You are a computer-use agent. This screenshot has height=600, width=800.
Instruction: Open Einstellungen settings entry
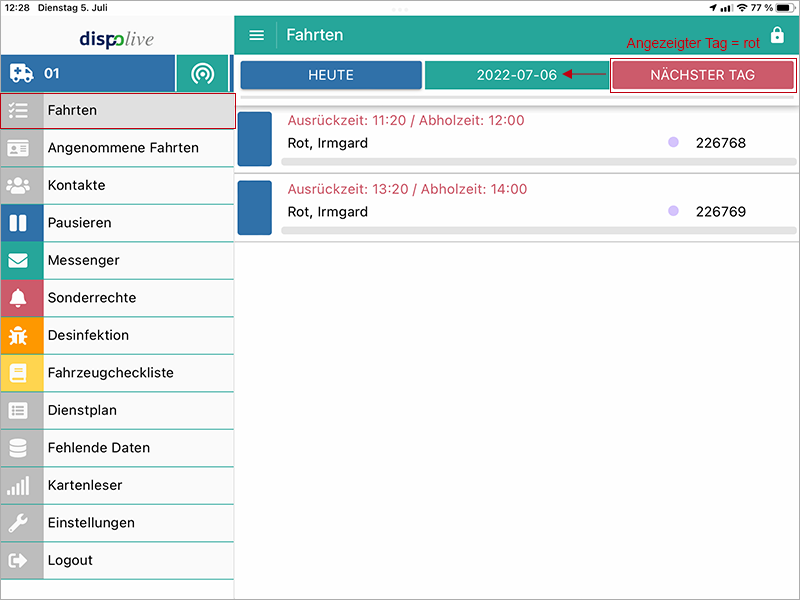point(118,523)
